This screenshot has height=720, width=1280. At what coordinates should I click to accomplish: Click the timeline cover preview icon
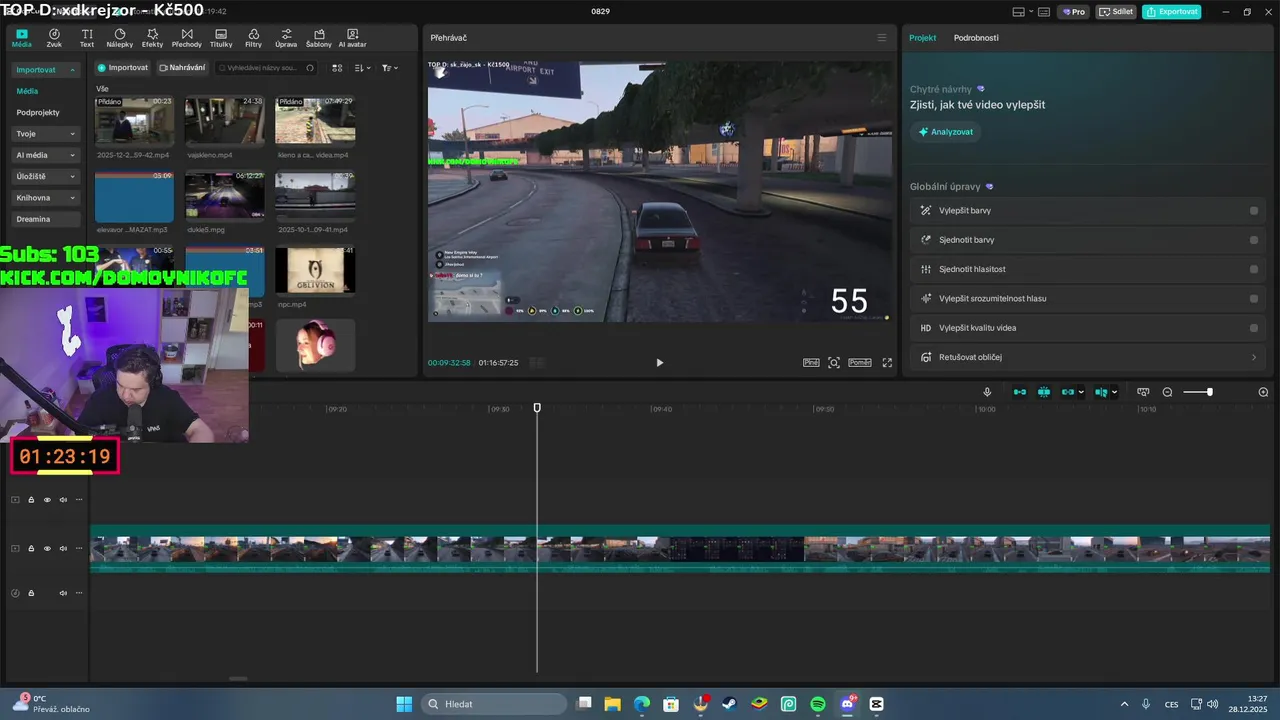pyautogui.click(x=1143, y=392)
